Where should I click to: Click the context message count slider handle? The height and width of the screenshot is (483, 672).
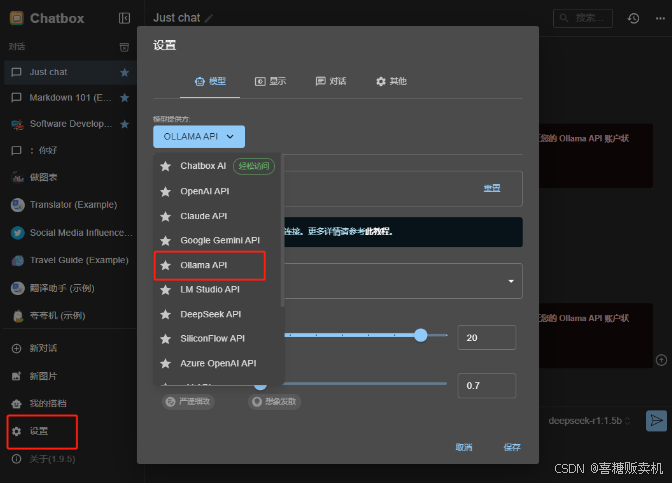point(421,335)
